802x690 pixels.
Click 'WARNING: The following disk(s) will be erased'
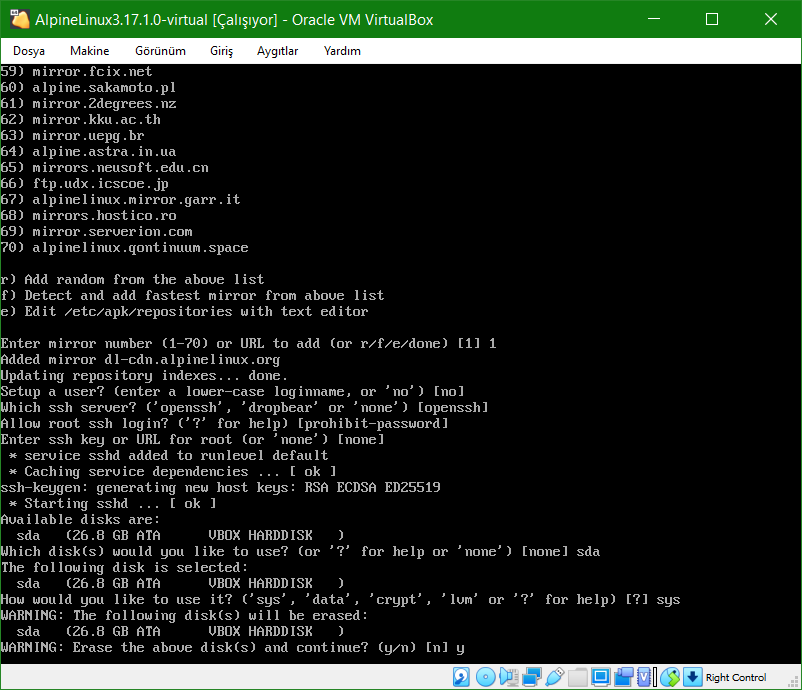[184, 615]
